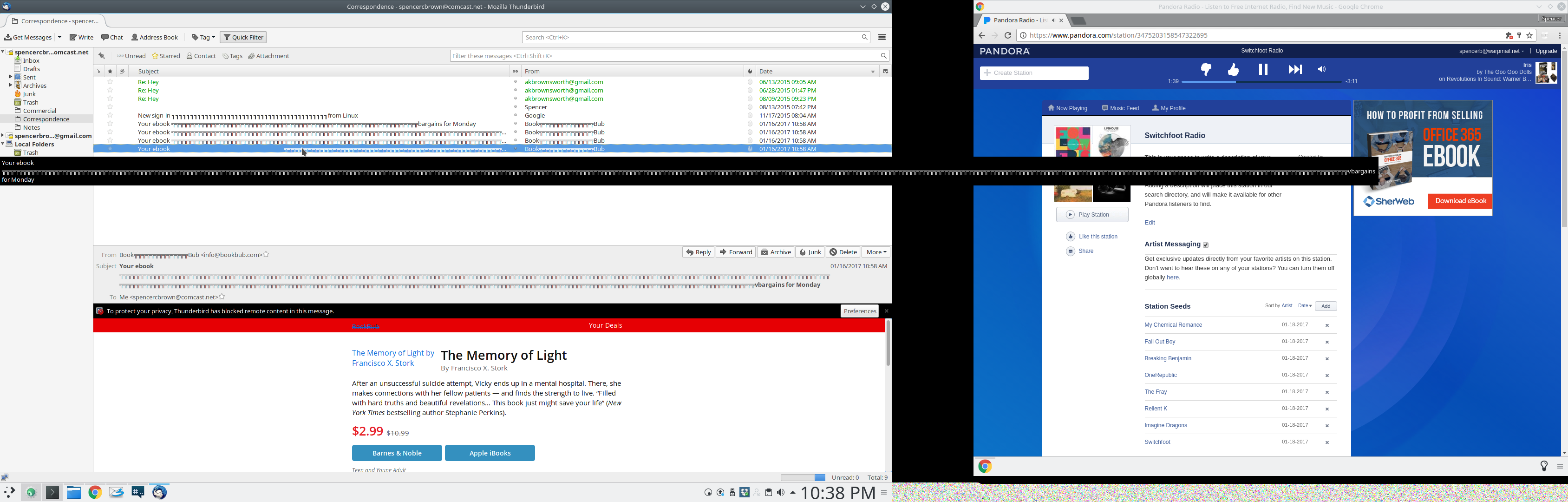Toggle the Unread quick filter
The width and height of the screenshot is (1568, 502).
[x=131, y=56]
